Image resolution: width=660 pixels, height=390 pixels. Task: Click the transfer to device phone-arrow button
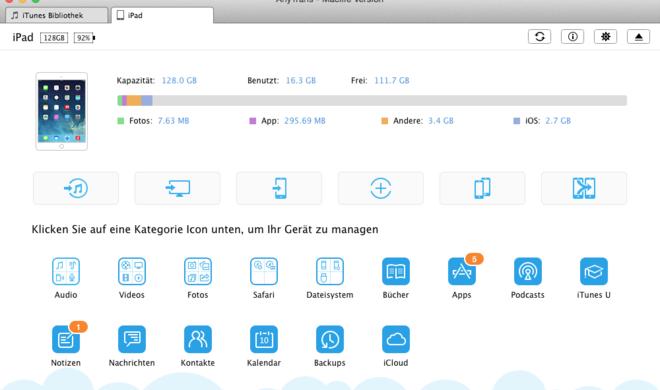click(279, 188)
